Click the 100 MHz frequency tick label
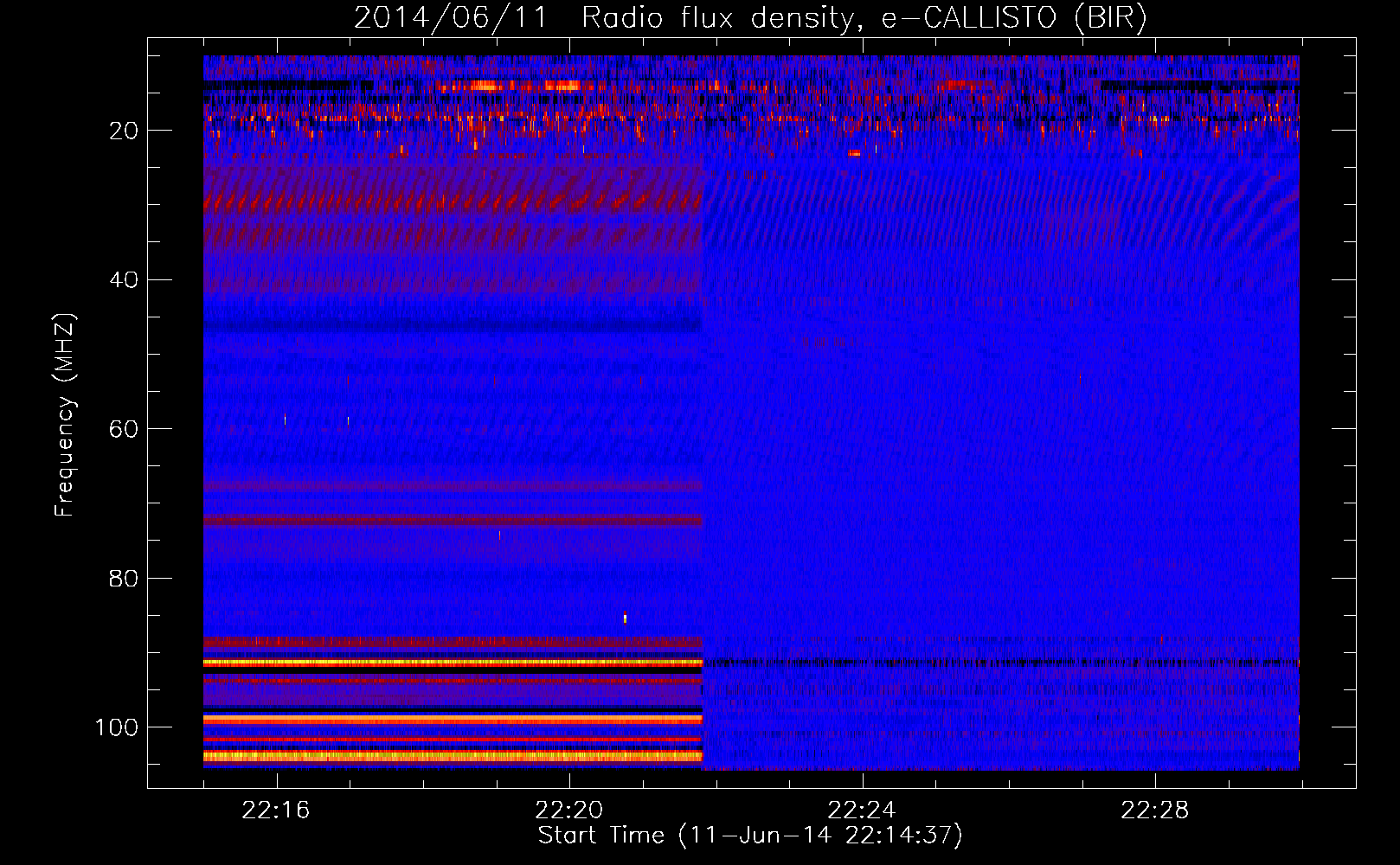This screenshot has width=1400, height=865. click(x=117, y=727)
